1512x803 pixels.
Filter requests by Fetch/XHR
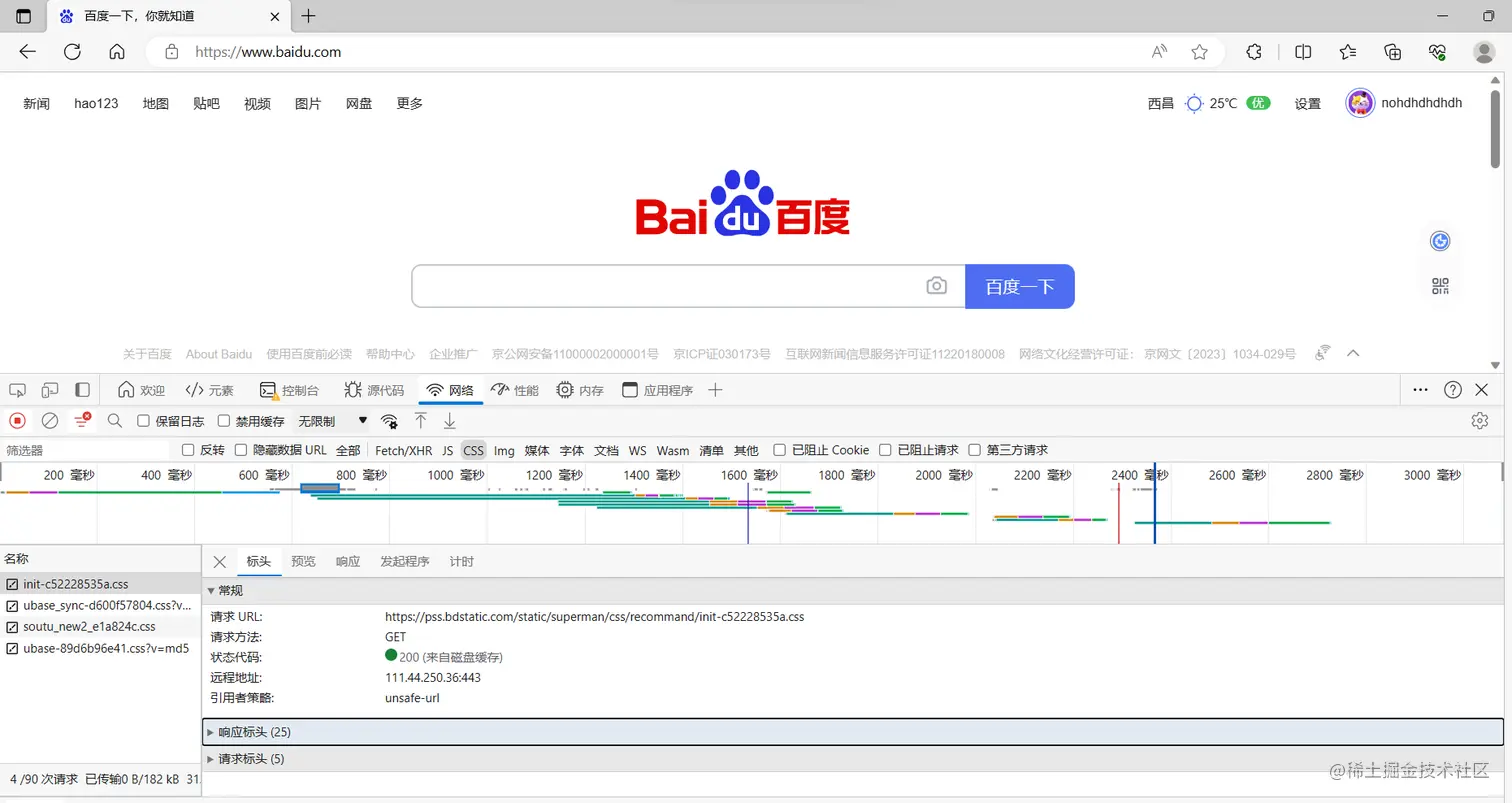coord(403,450)
